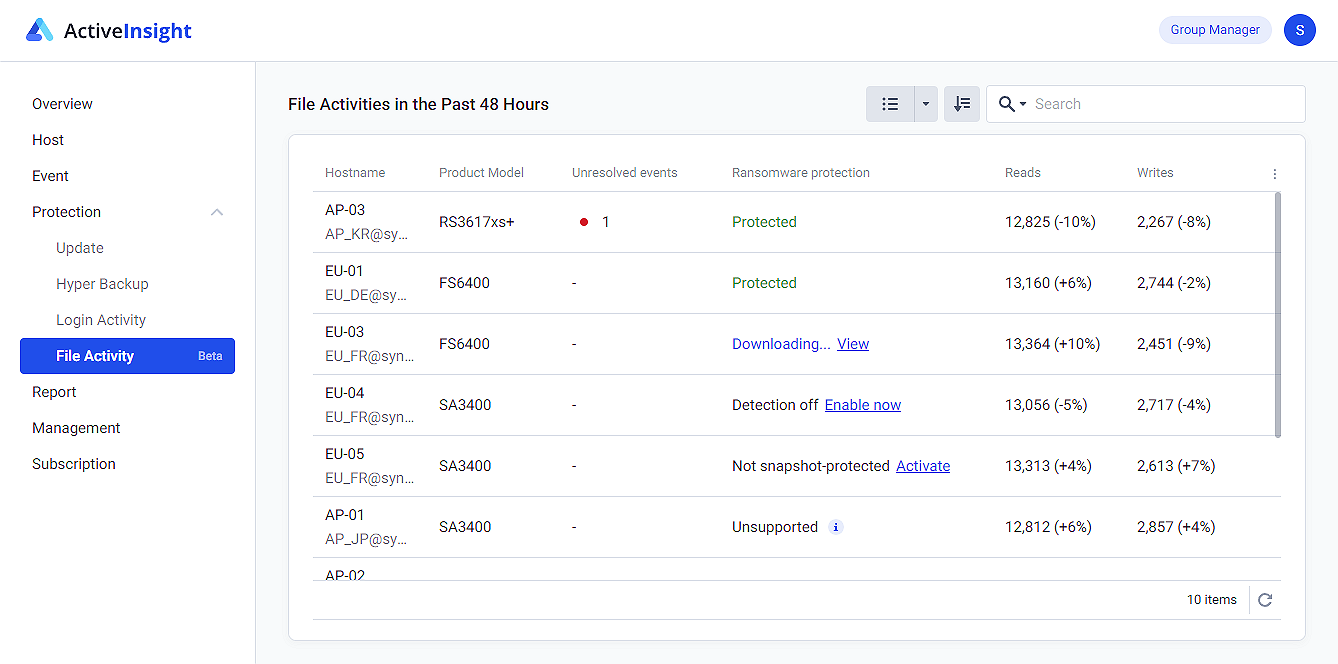Refresh the file activity list
Image resolution: width=1338 pixels, height=664 pixels.
pyautogui.click(x=1265, y=600)
